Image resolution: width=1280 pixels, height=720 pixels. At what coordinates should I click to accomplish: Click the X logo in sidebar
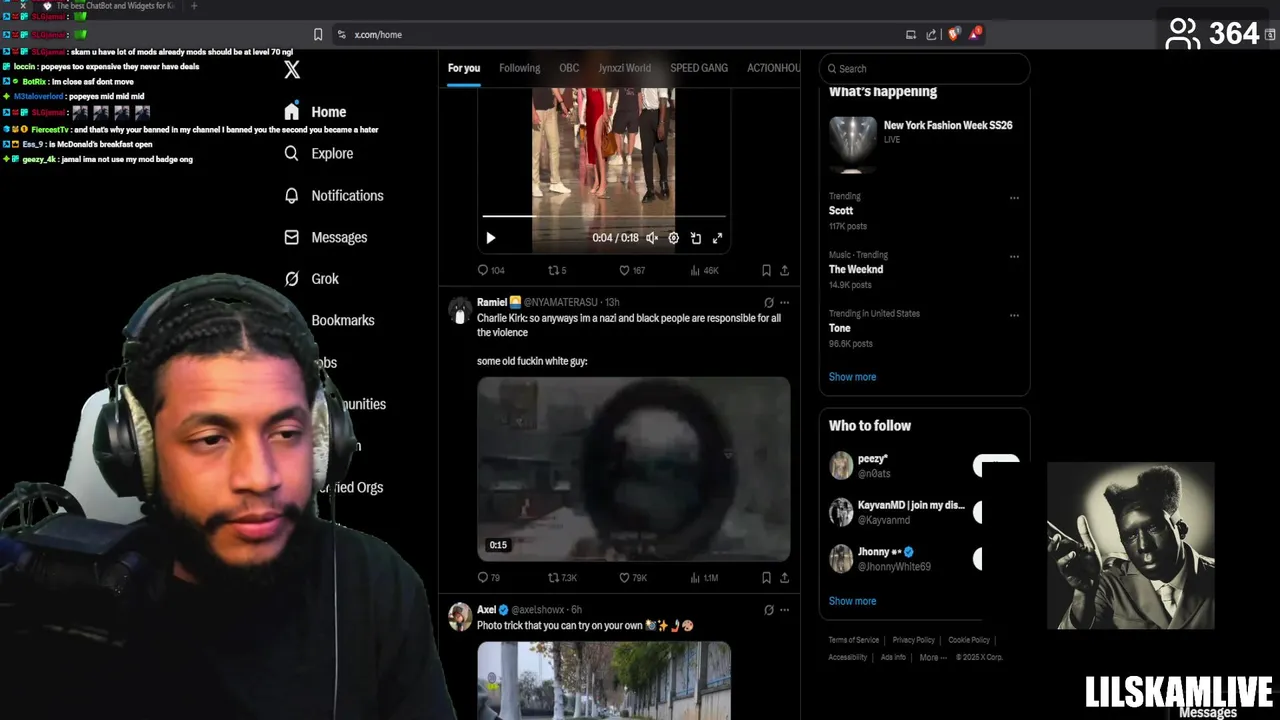[x=292, y=69]
